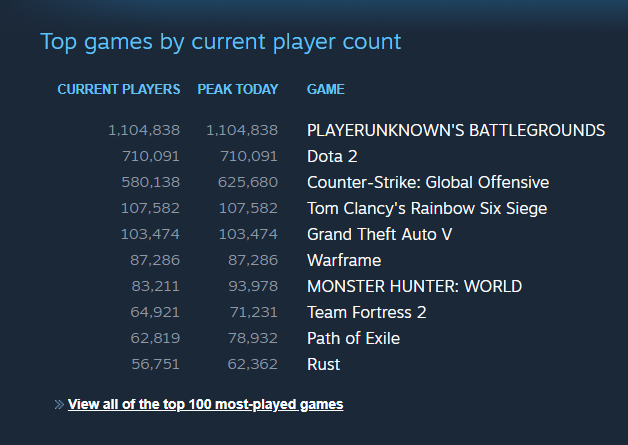
Task: Click the Grand Theft Auto V link
Action: click(379, 234)
